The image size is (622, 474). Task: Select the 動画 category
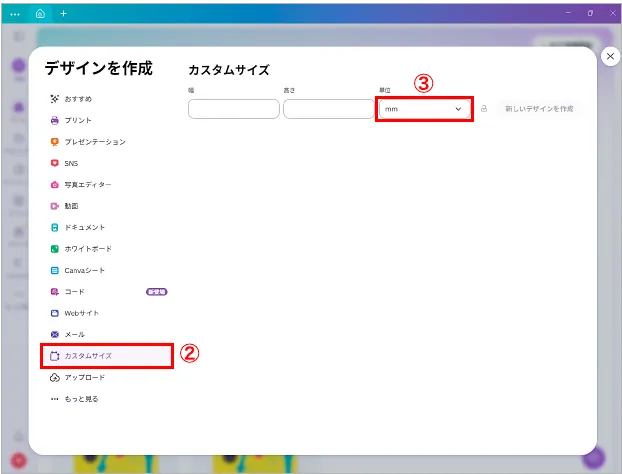point(107,206)
